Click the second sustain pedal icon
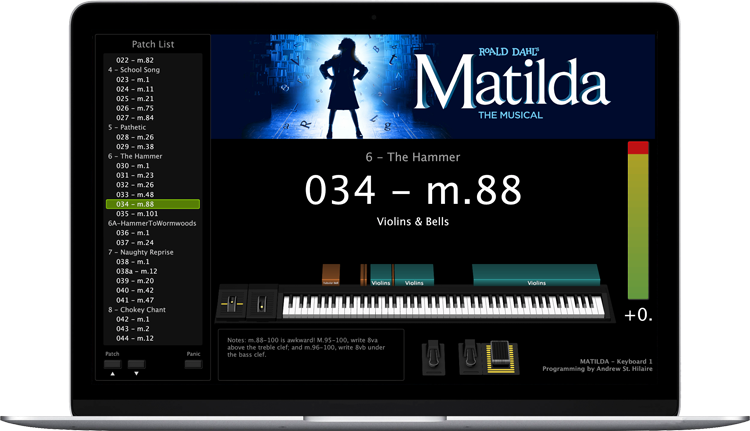Image resolution: width=750 pixels, height=431 pixels. [469, 356]
